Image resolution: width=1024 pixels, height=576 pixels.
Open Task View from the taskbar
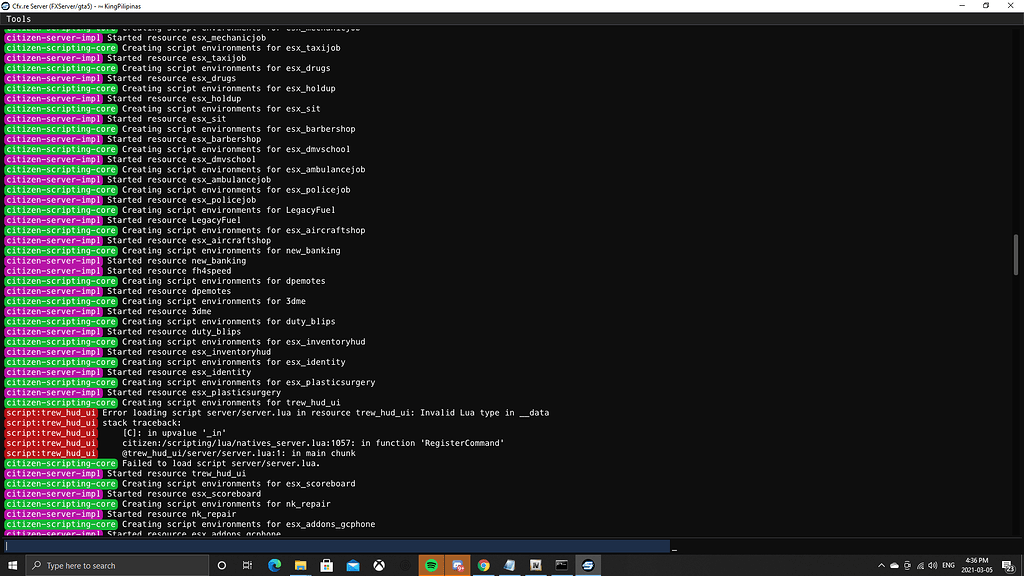246,564
